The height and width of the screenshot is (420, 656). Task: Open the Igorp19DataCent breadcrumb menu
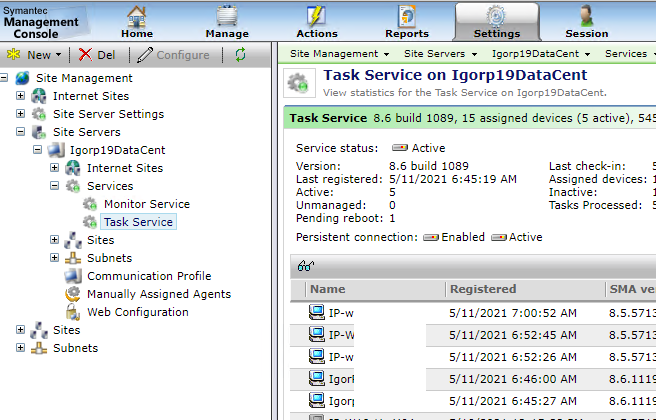pos(541,54)
